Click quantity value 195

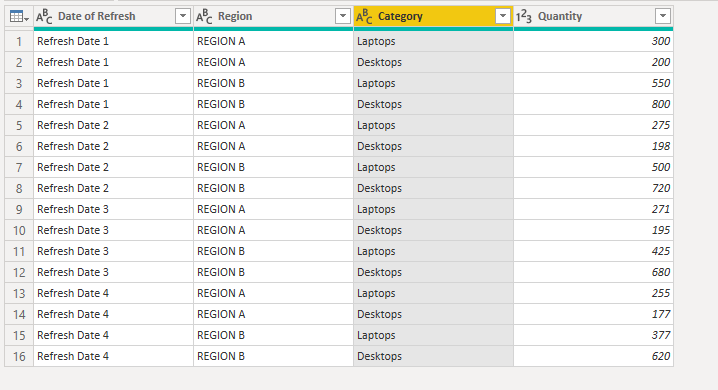pos(661,230)
